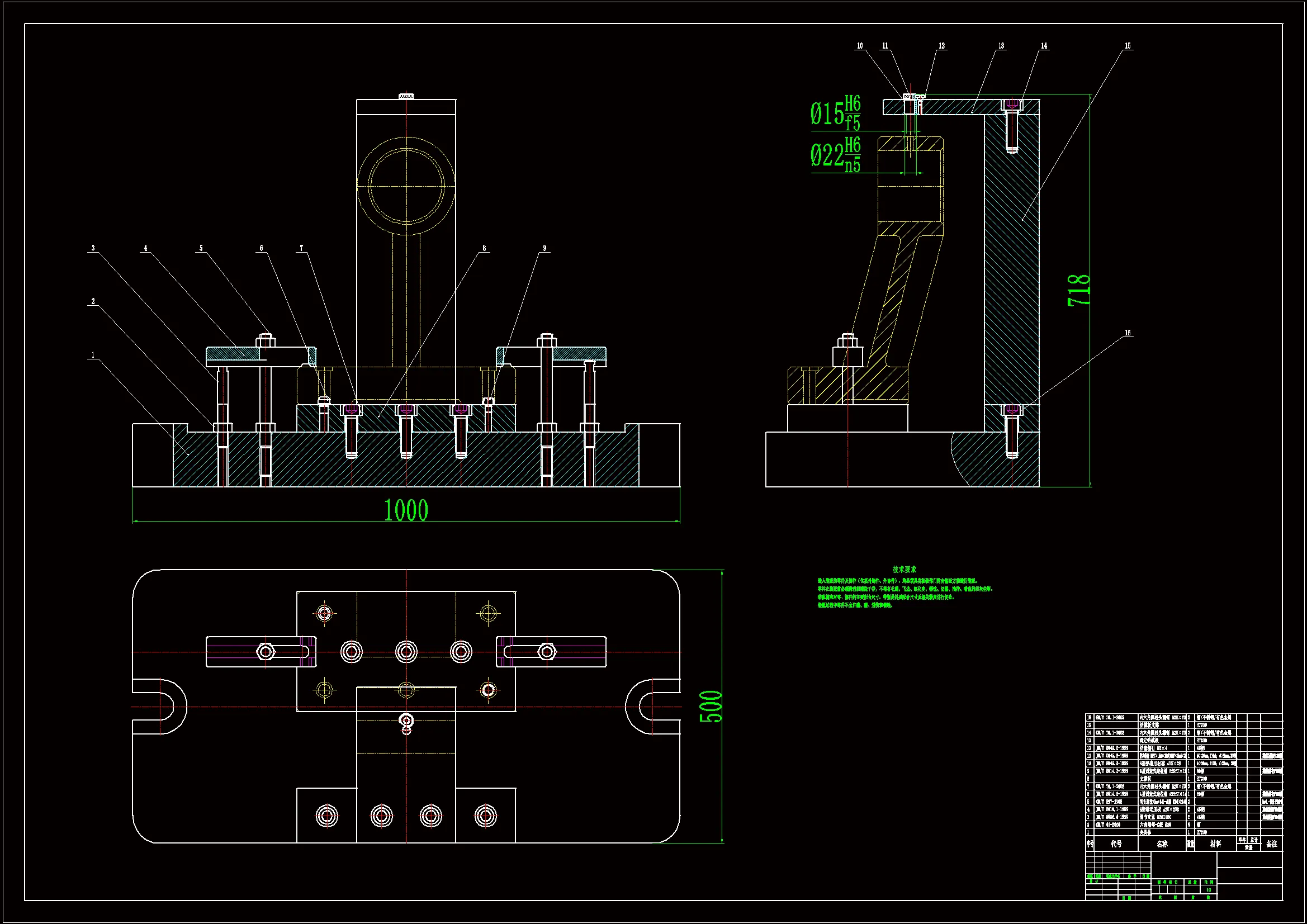
Task: Select the Ø22 H6/n5 fit annotation
Action: point(836,154)
